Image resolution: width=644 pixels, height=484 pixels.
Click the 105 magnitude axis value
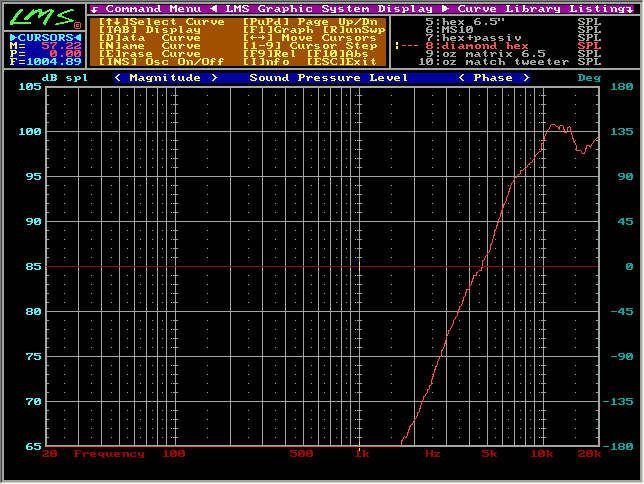(x=30, y=87)
